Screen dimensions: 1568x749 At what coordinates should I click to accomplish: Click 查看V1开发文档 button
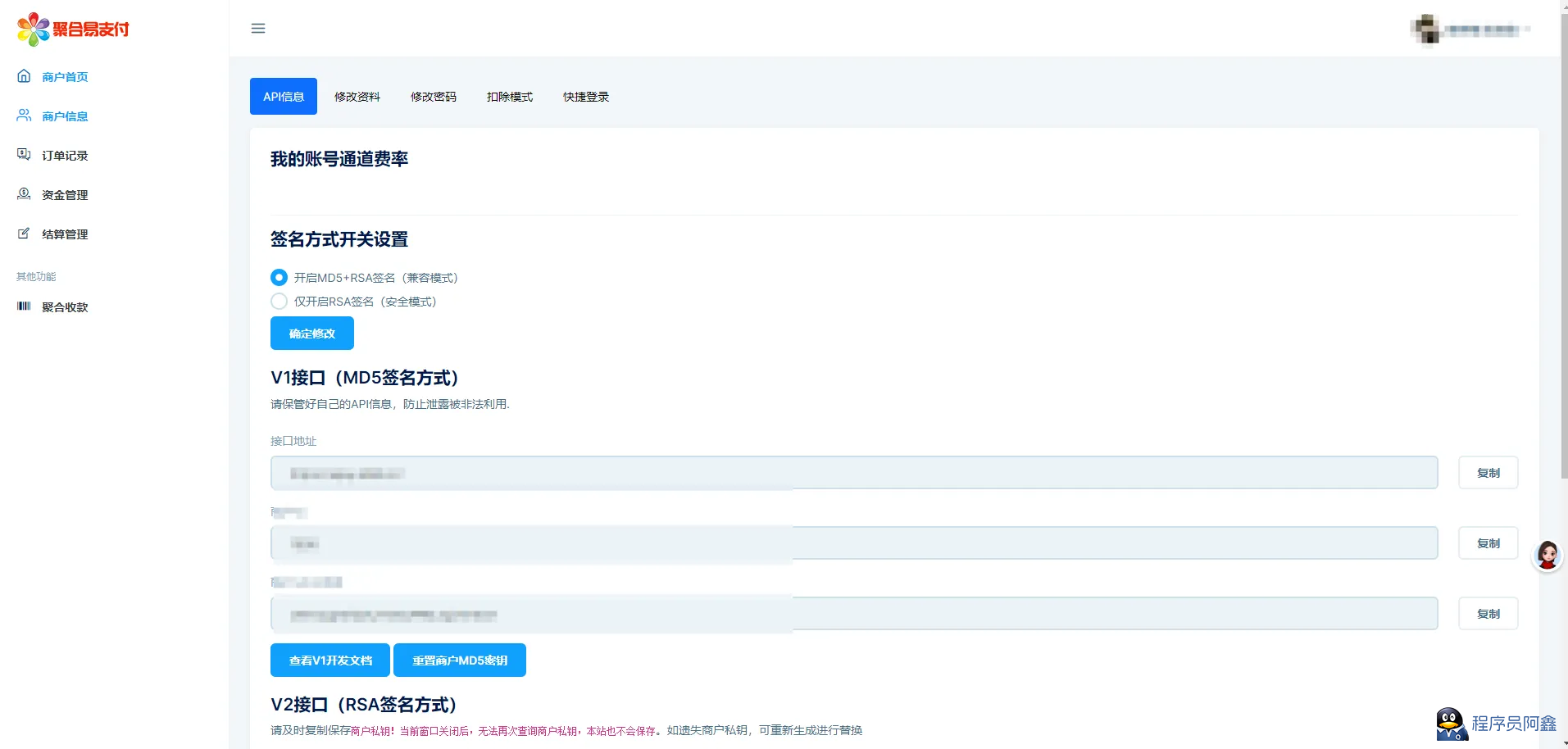point(330,660)
